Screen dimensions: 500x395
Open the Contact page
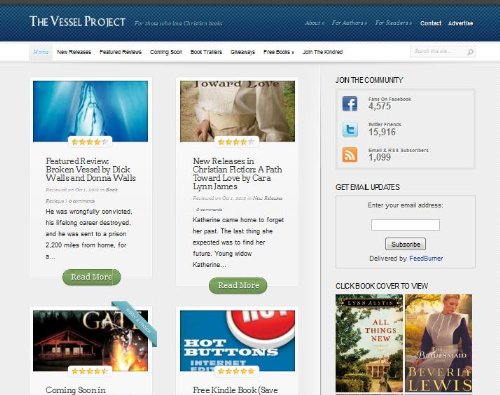tap(431, 23)
